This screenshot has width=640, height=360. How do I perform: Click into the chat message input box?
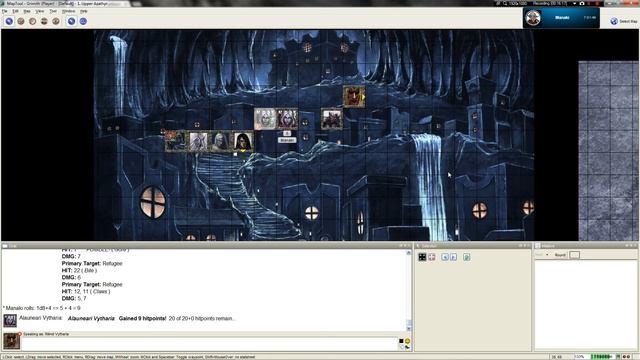[x=209, y=343]
